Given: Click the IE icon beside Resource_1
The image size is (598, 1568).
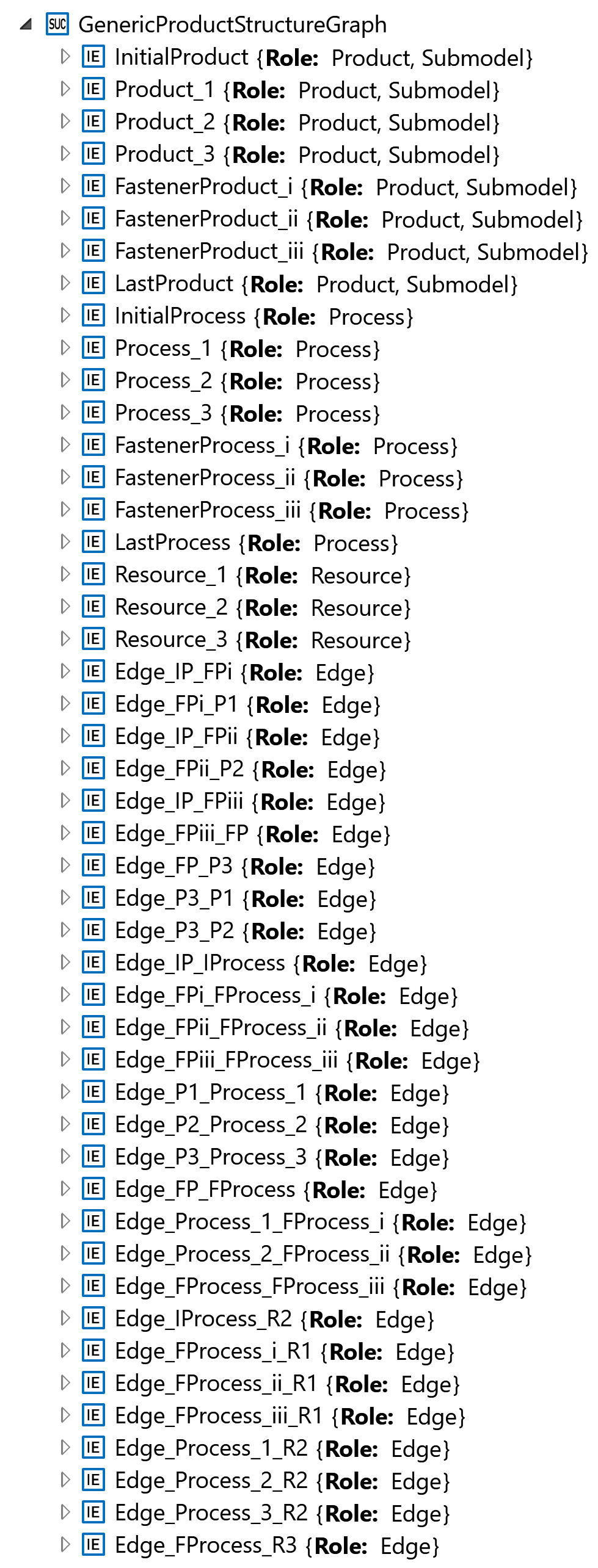Looking at the screenshot, I should click(93, 574).
